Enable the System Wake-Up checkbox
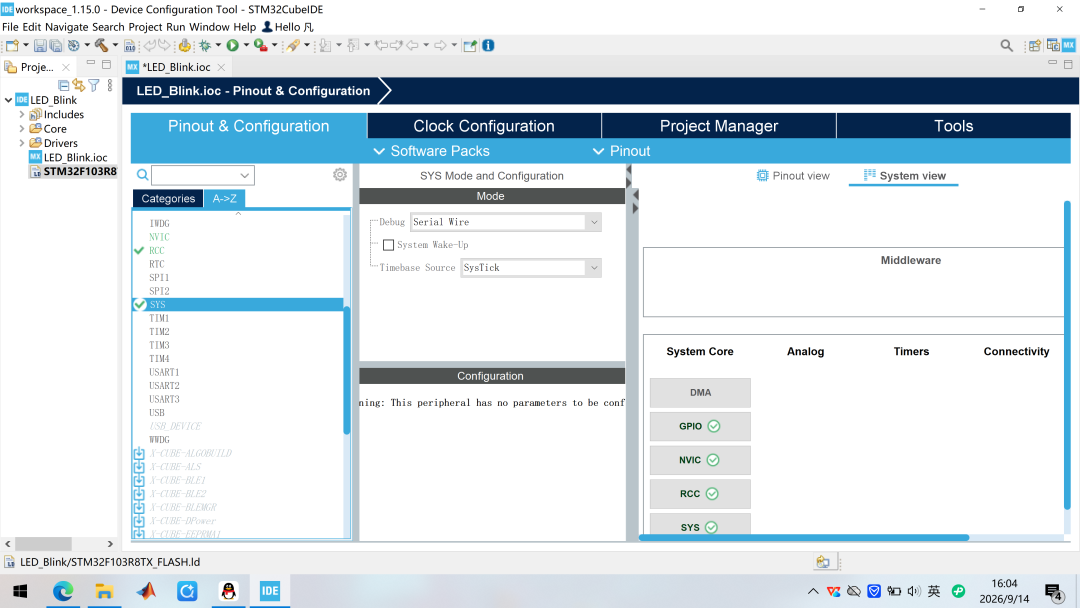 tap(388, 245)
